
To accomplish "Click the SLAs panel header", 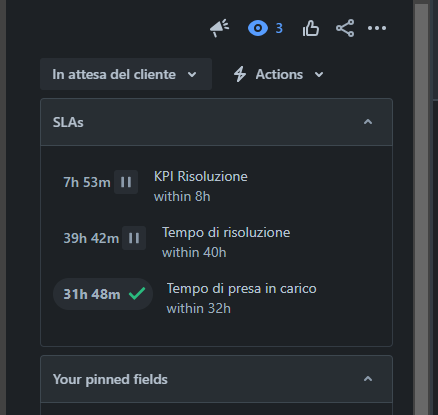I will point(216,122).
